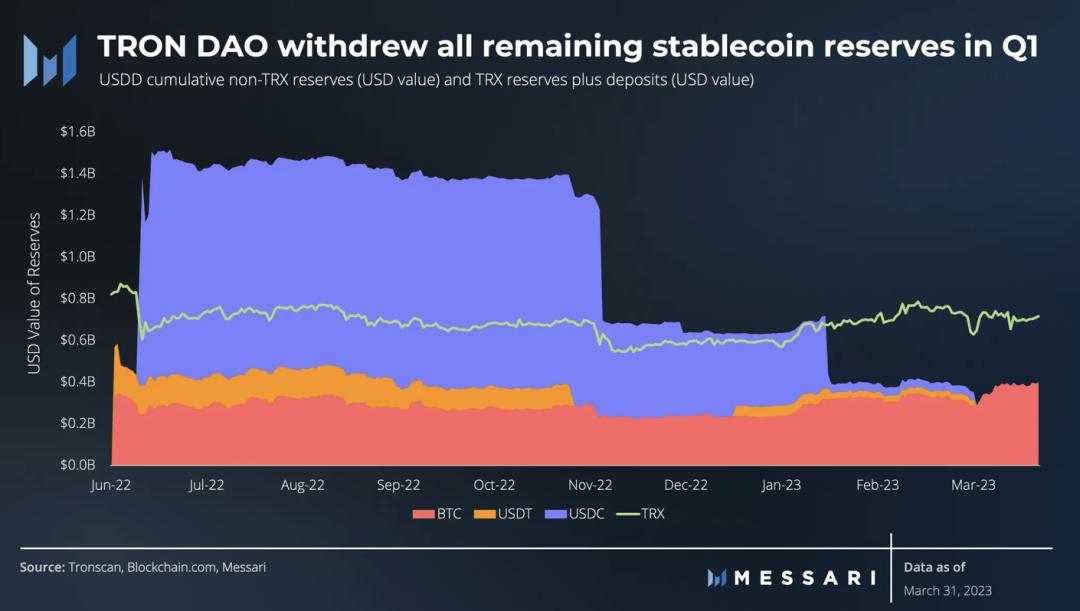
Task: Click the MESSARI wordmark in the footer
Action: (x=804, y=578)
